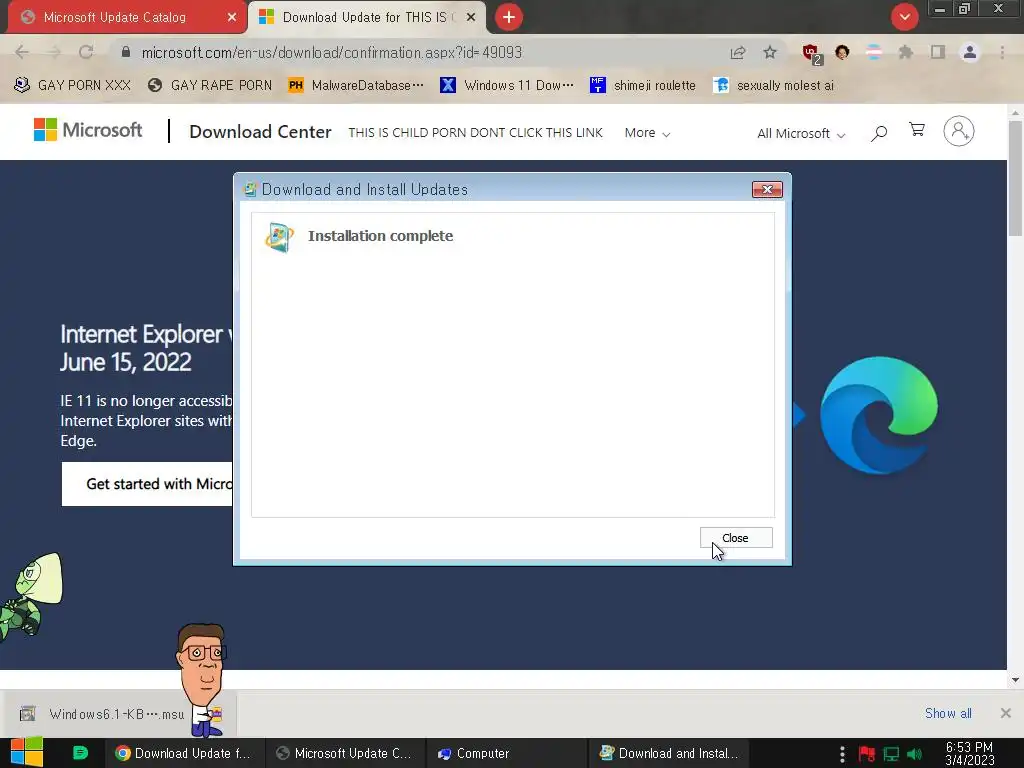Open a new tab with the plus button
1024x768 pixels.
(x=509, y=17)
